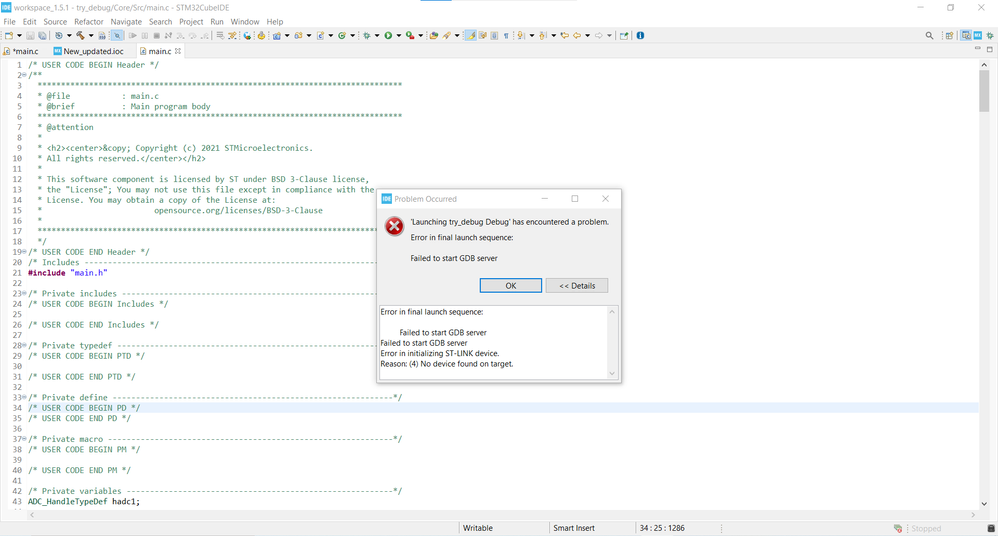Close the active main.c tab
The width and height of the screenshot is (998, 536).
[x=178, y=51]
